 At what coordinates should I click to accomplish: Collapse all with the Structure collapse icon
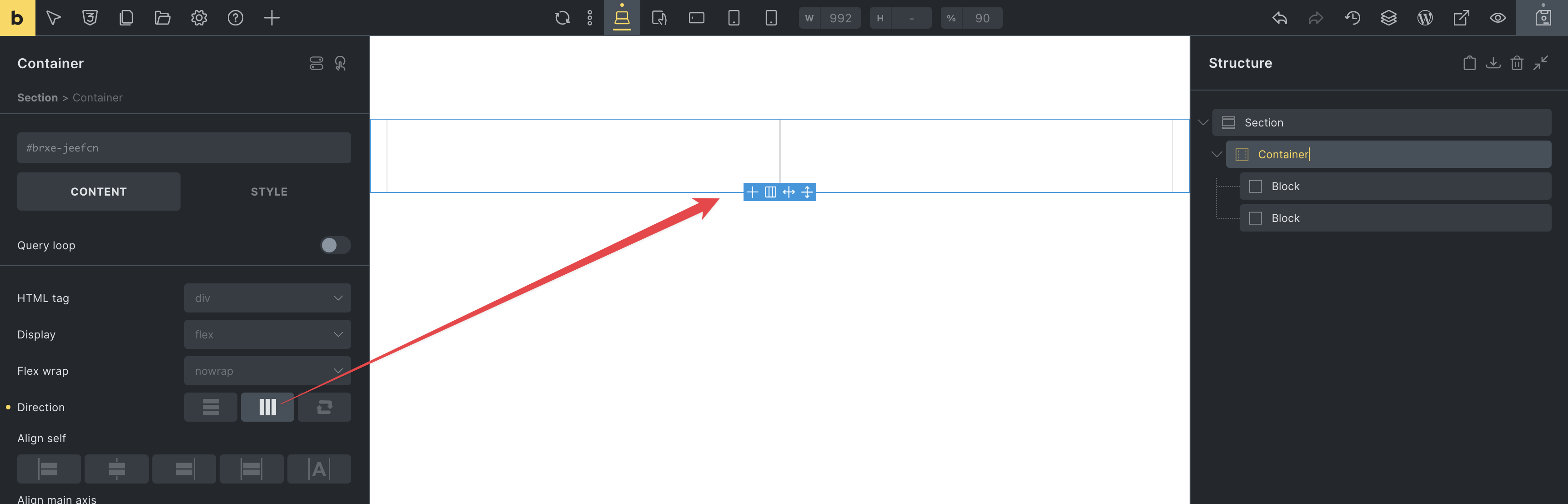(x=1541, y=63)
